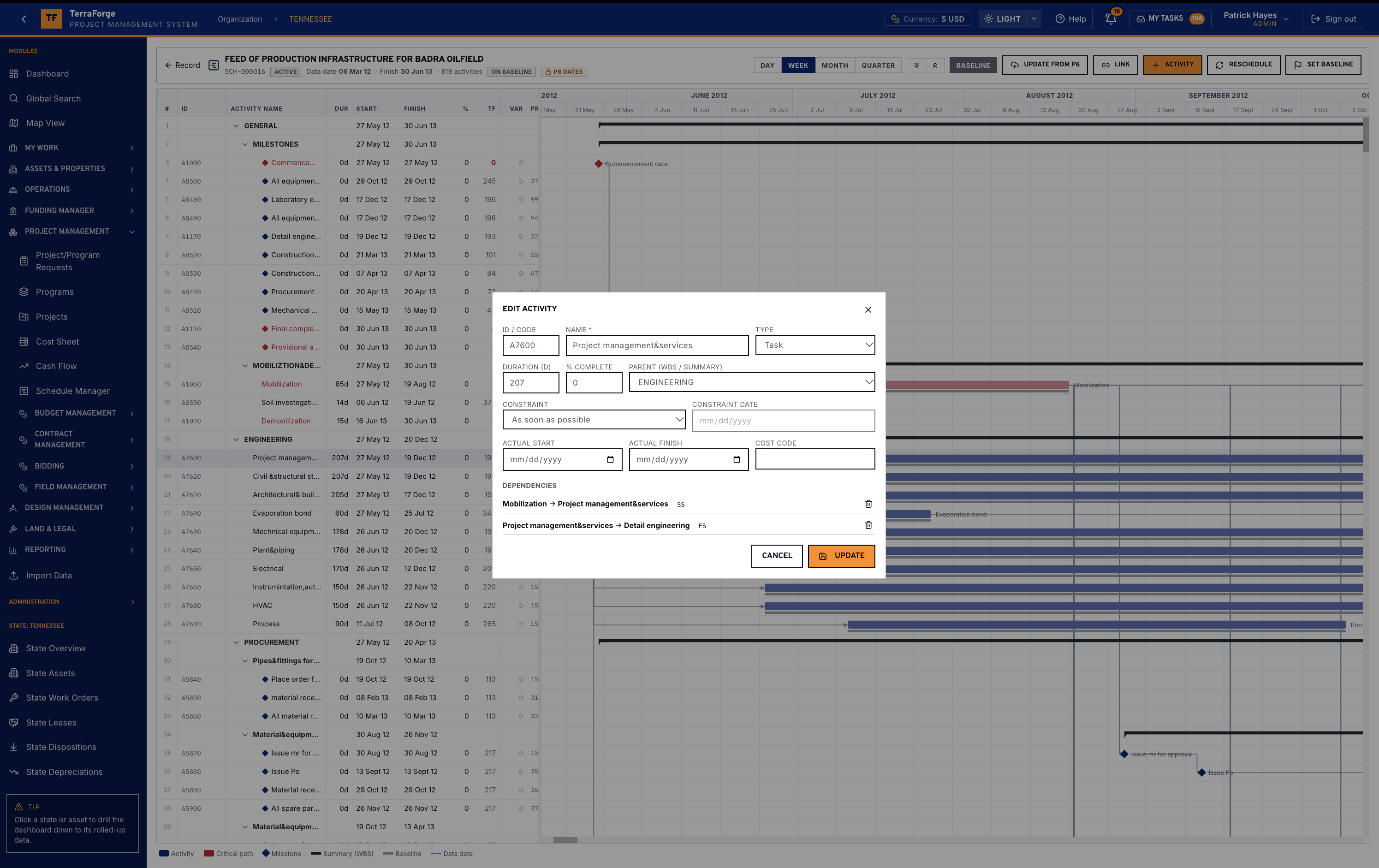
Task: Open the Parent WBS dropdown showing ENGINEERING
Action: (x=751, y=382)
